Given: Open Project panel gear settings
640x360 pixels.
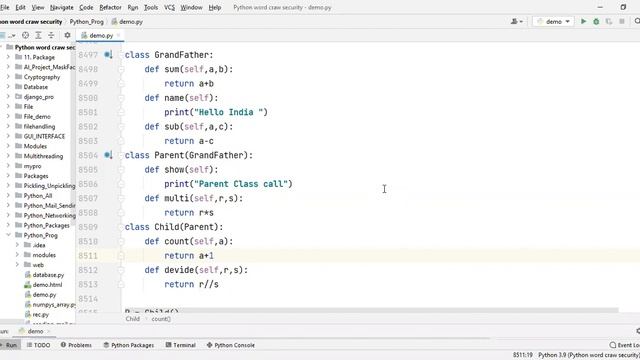Looking at the screenshot, I should tap(67, 36).
